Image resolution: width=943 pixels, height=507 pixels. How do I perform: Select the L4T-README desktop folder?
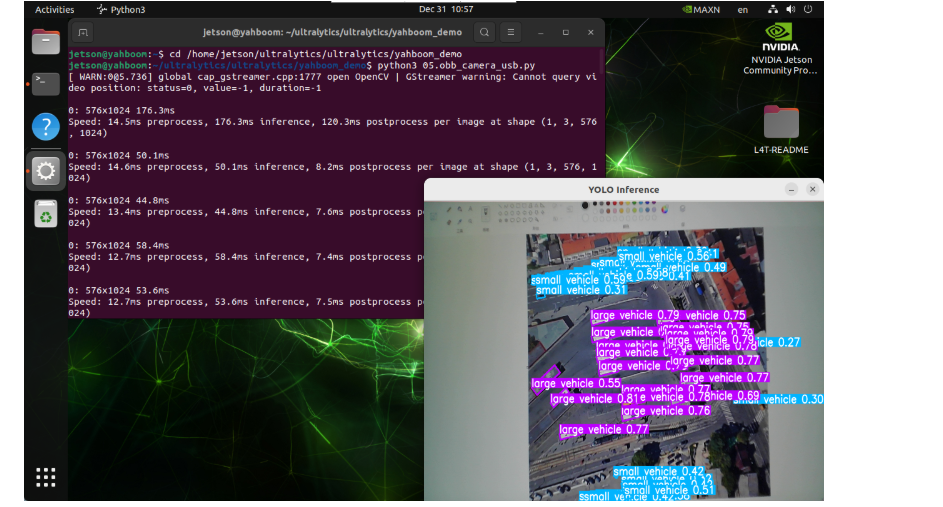781,130
